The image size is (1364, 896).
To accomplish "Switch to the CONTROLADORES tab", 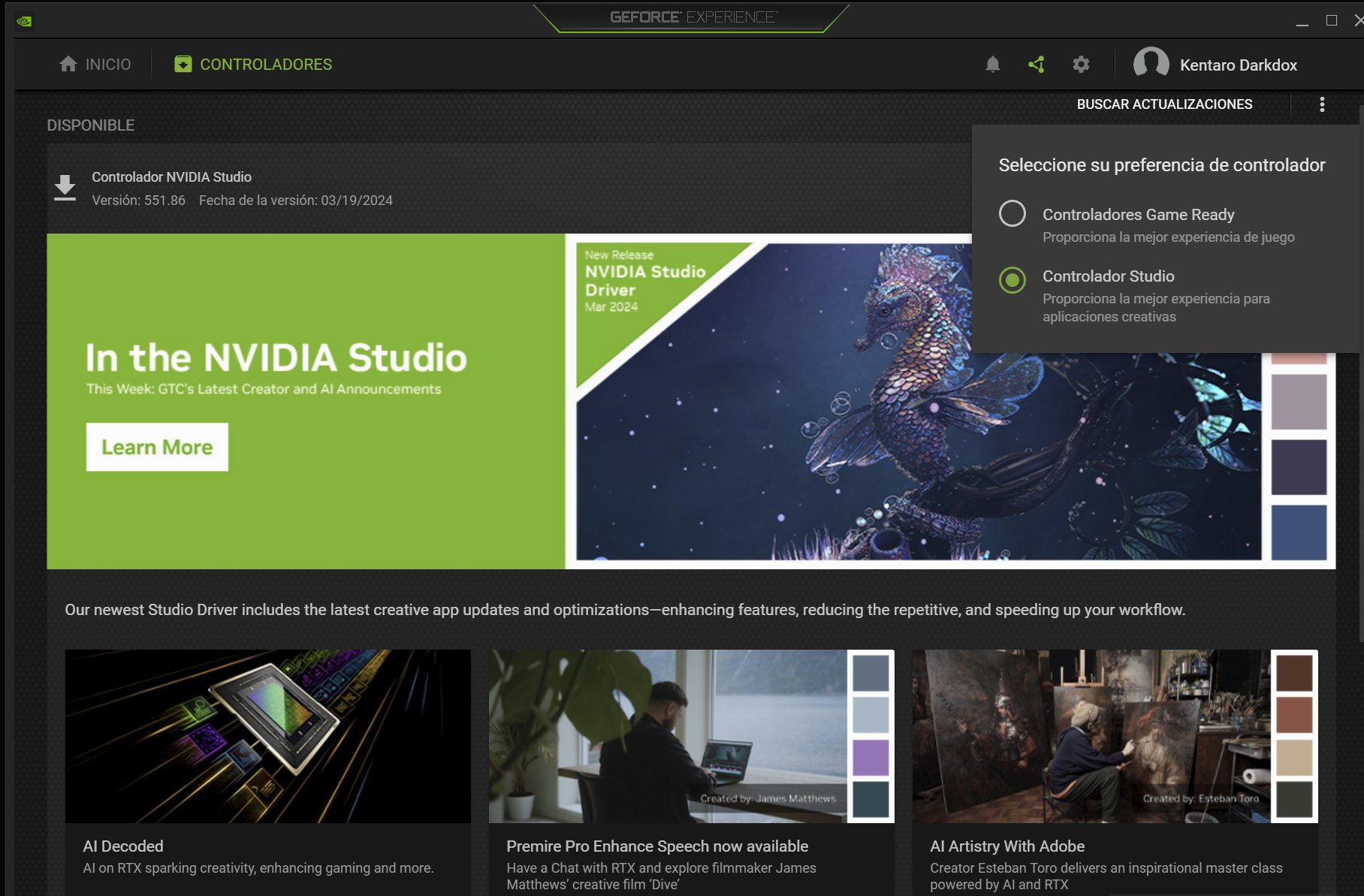I will tap(253, 65).
